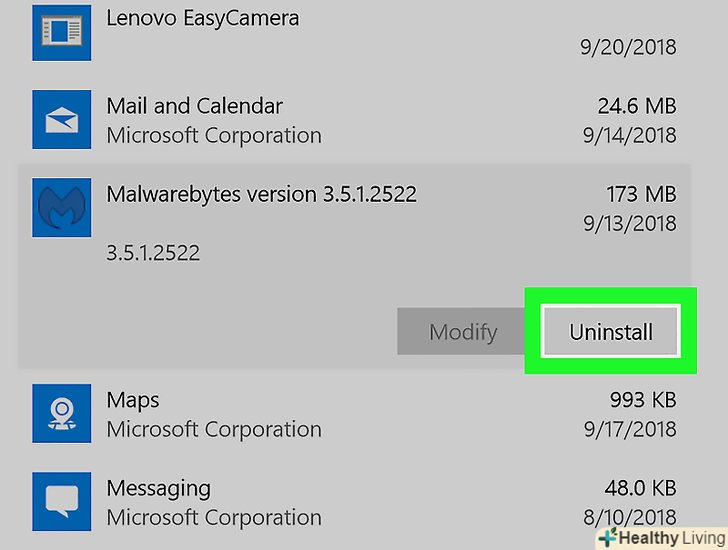This screenshot has width=728, height=550.
Task: Click the Mail and Calendar envelope icon
Action: click(x=62, y=119)
